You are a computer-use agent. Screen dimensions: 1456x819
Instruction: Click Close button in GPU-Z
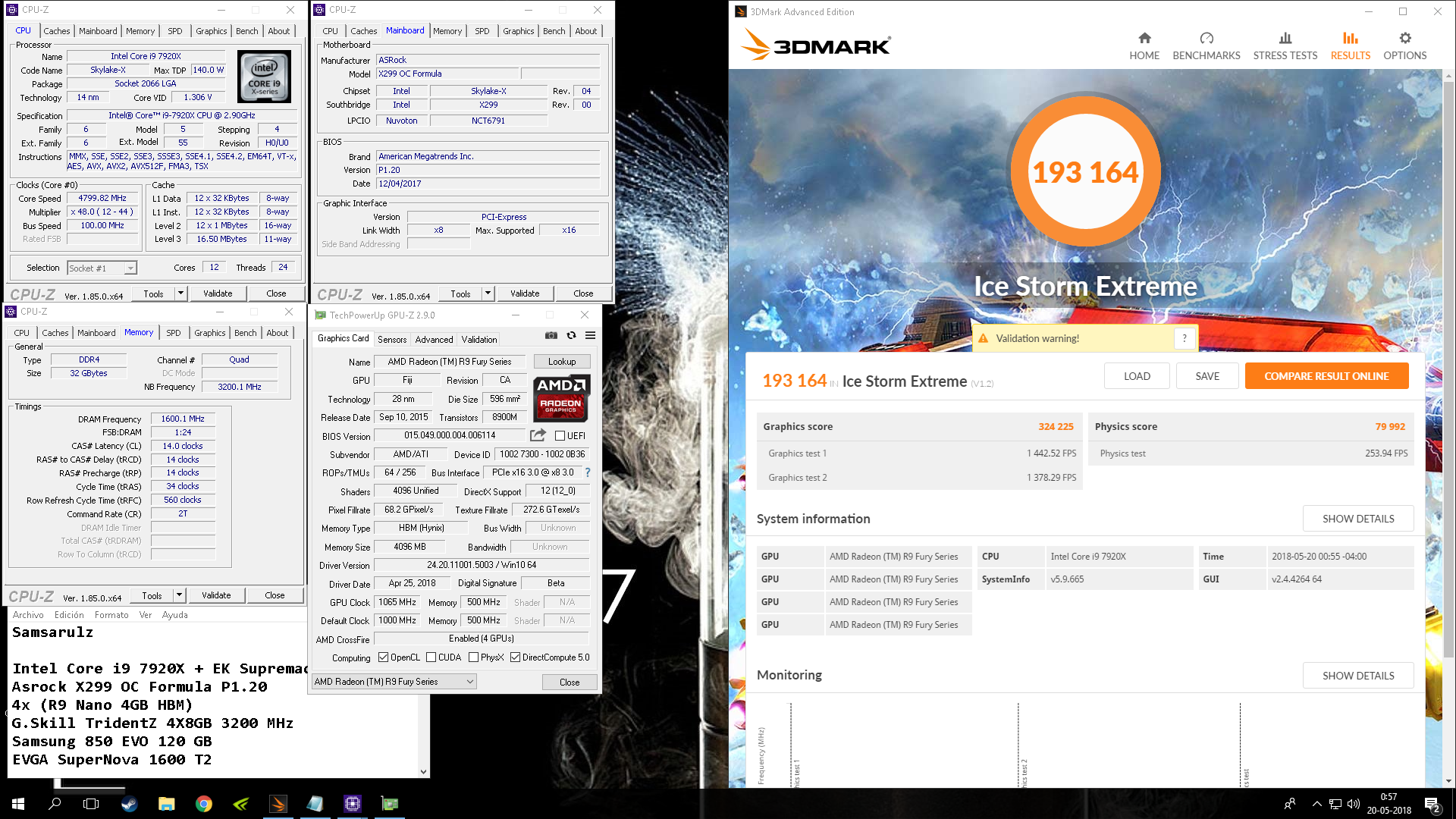tap(570, 682)
